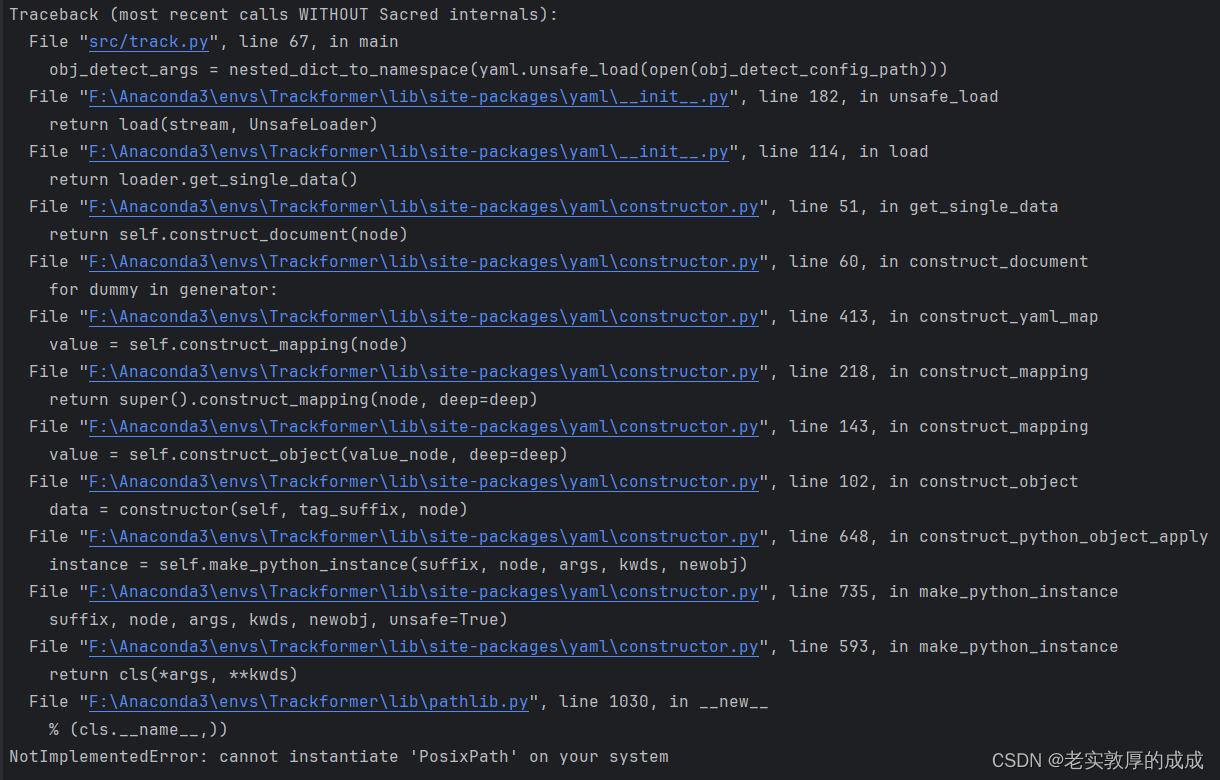Image resolution: width=1220 pixels, height=780 pixels.
Task: Open the pathlib.py link at line 1030
Action: click(x=310, y=701)
